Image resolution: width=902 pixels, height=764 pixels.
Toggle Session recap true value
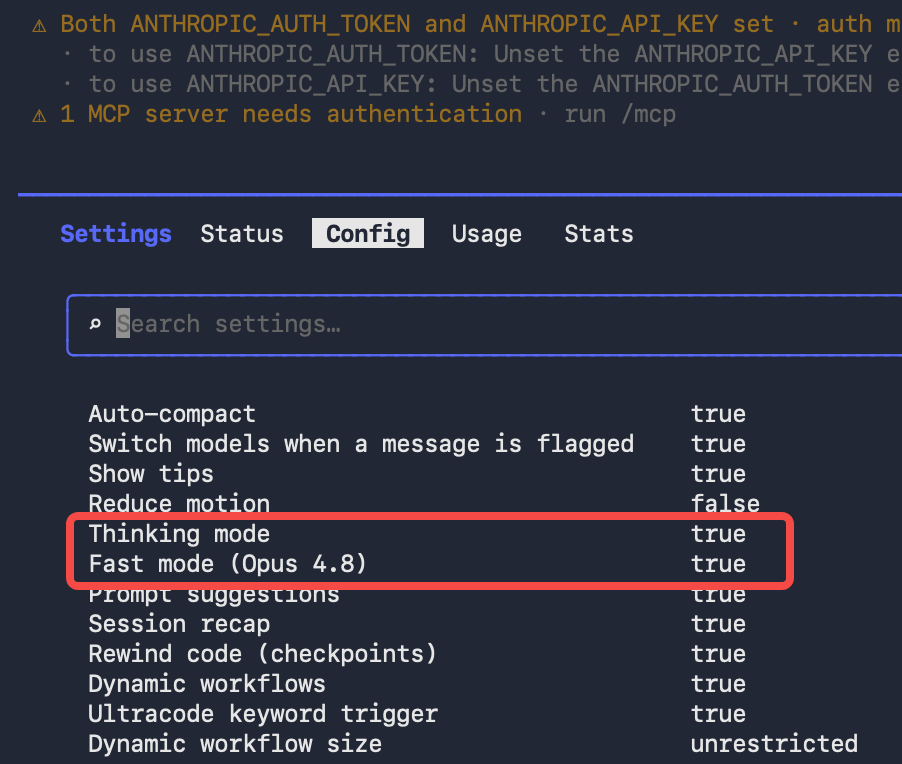click(718, 624)
